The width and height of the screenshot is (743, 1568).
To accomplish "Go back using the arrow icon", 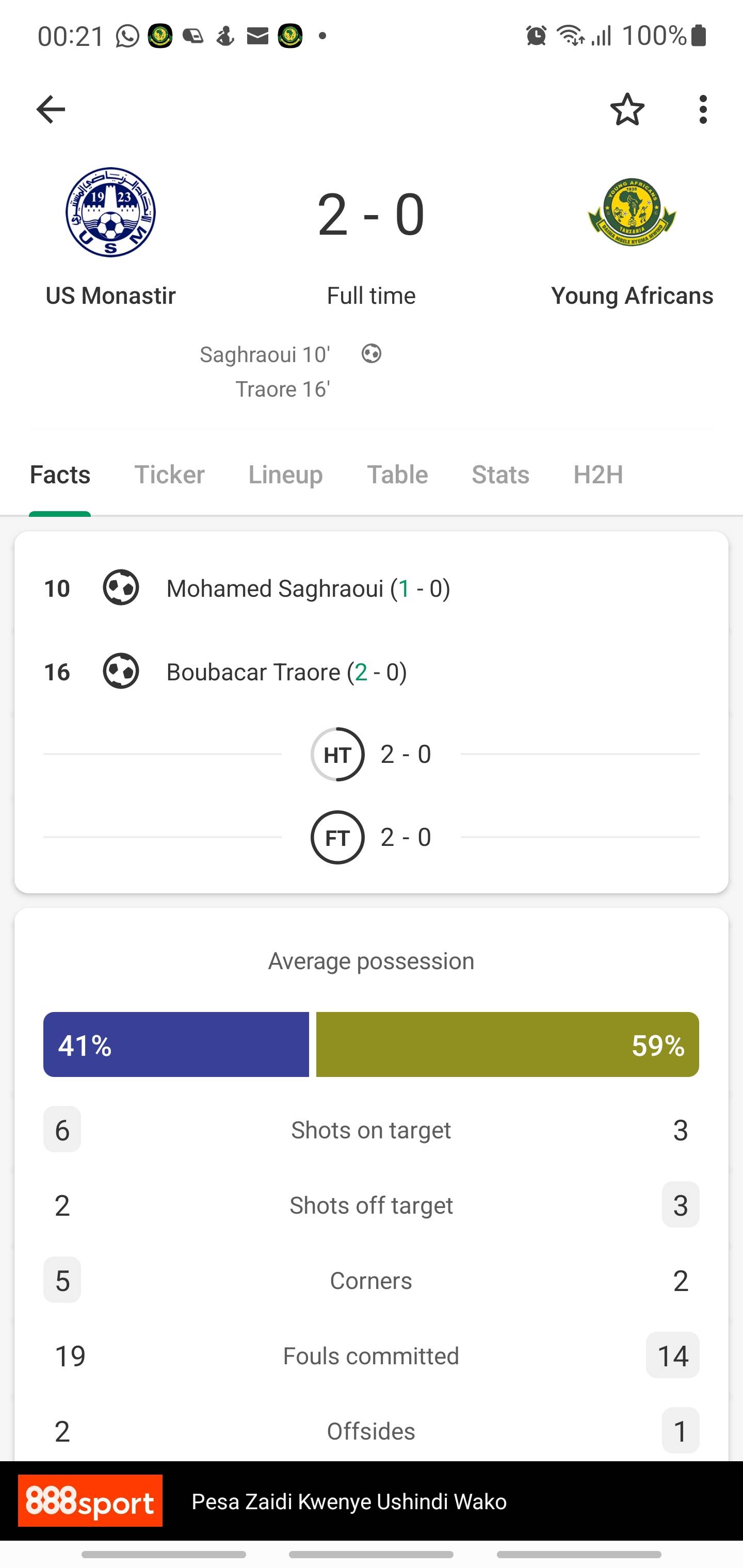I will tap(51, 109).
